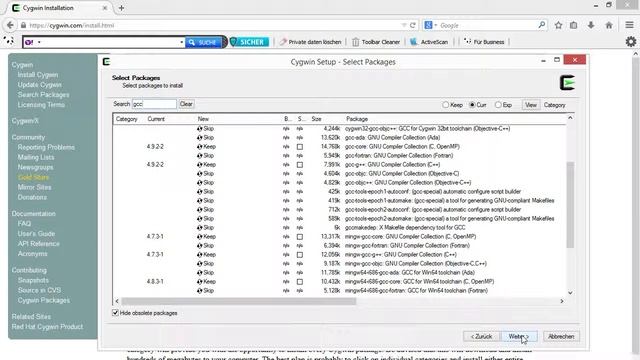
Task: Click the View button
Action: point(531,105)
